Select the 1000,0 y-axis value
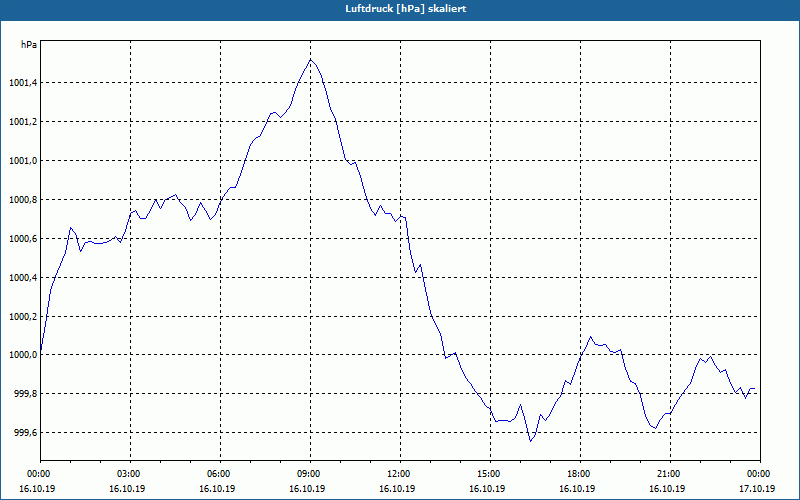The image size is (800, 500). (x=23, y=355)
